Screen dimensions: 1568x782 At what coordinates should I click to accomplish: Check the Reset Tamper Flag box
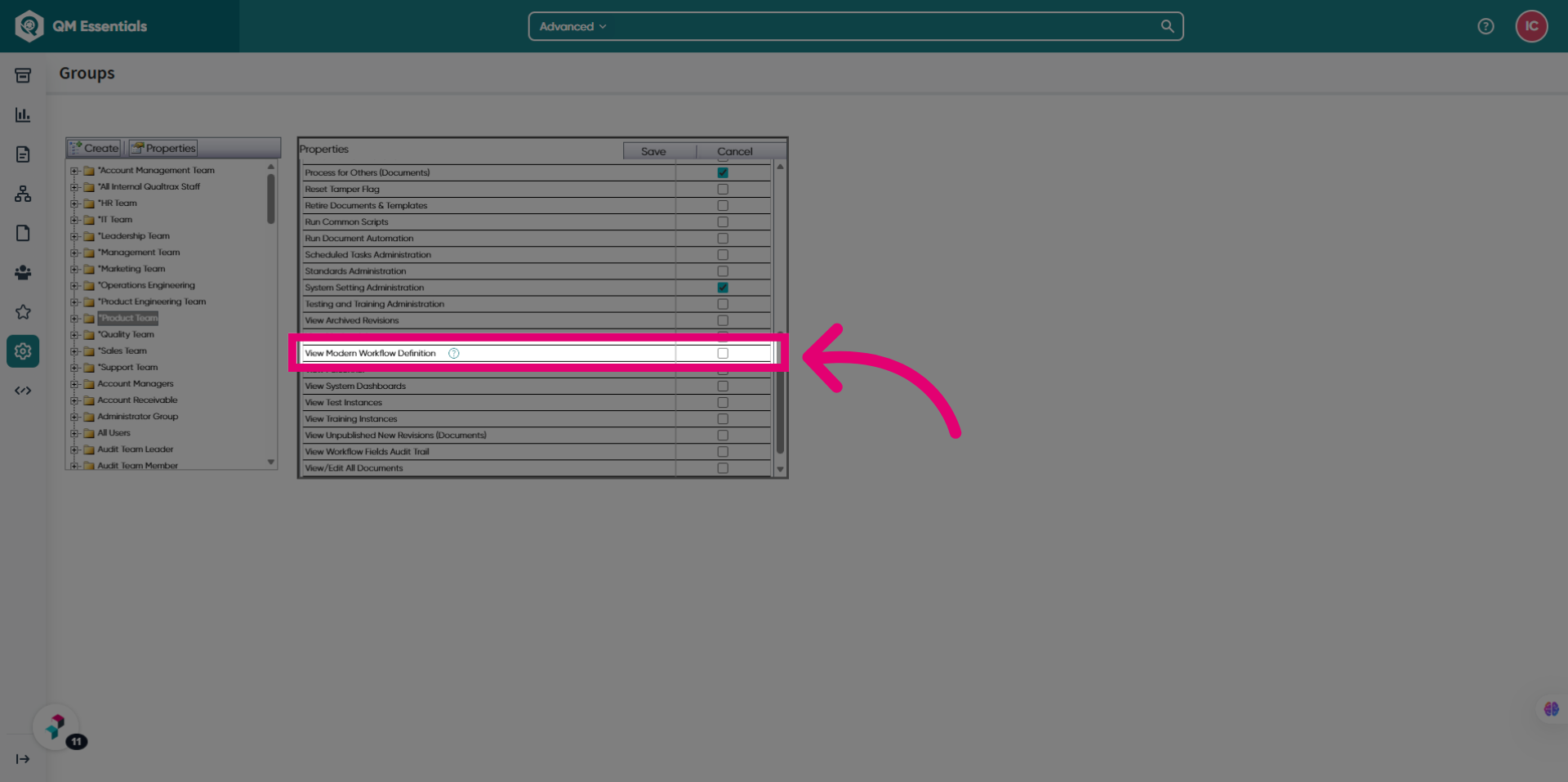click(x=723, y=189)
